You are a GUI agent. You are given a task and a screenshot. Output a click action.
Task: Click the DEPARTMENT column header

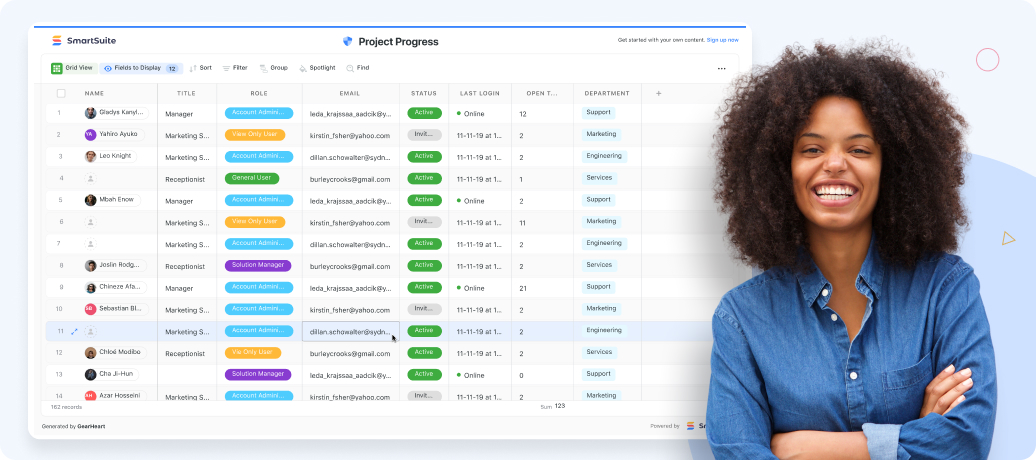(607, 94)
